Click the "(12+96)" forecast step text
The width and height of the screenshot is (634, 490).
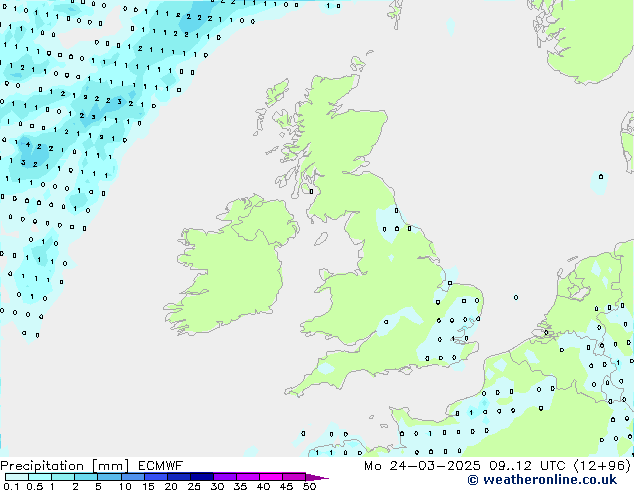click(x=602, y=466)
